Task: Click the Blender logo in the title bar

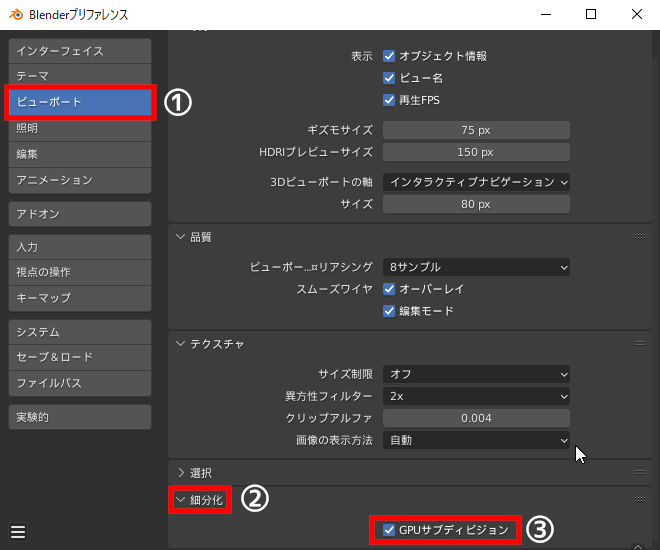Action: click(x=16, y=15)
